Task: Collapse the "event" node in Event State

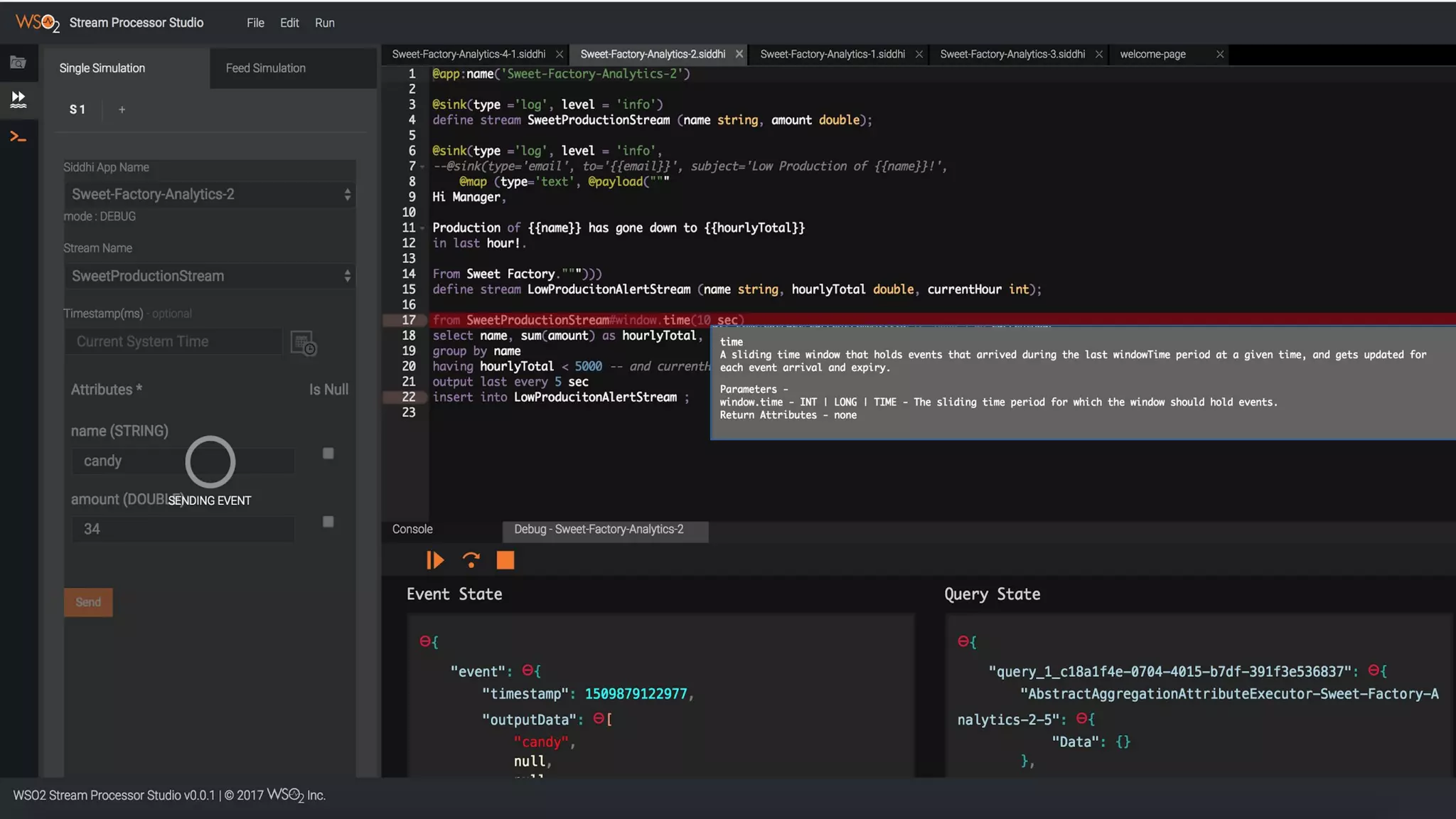Action: (x=527, y=670)
